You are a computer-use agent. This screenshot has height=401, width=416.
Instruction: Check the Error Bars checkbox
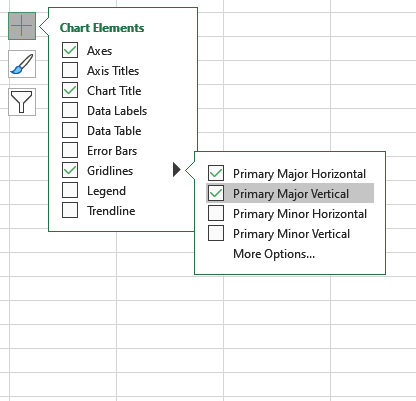pos(70,150)
